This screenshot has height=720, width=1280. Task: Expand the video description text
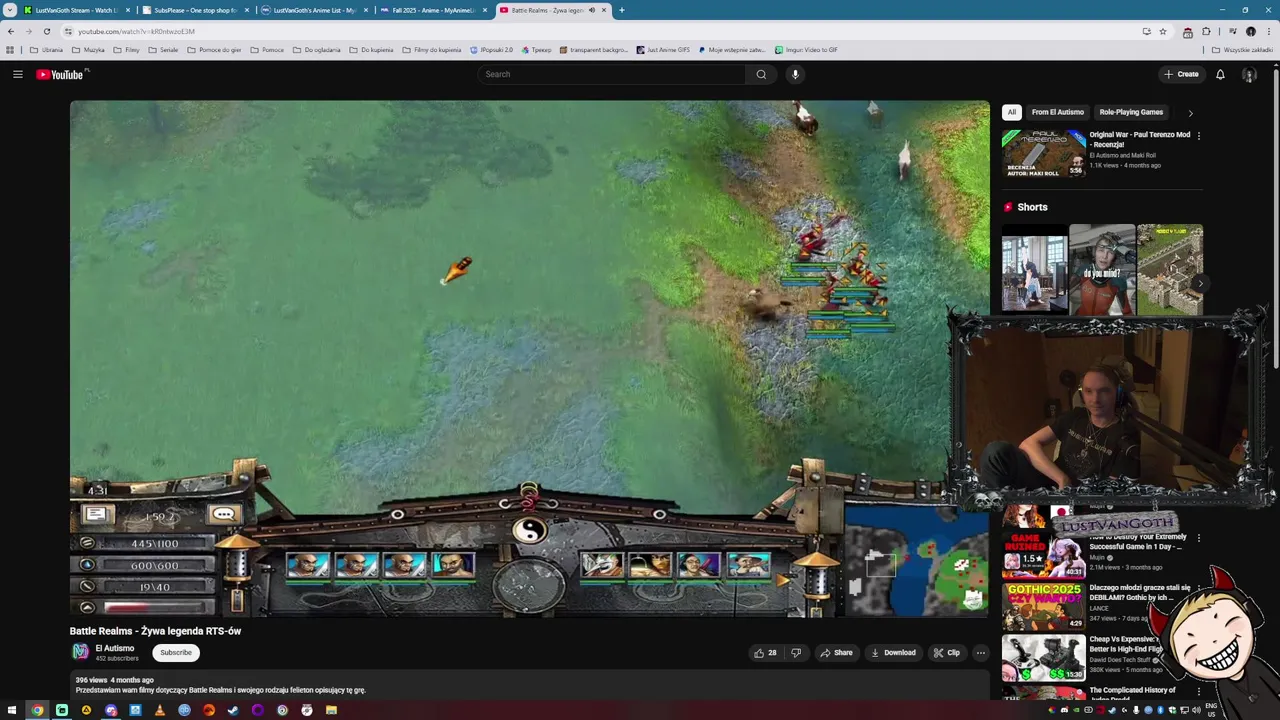[x=220, y=690]
